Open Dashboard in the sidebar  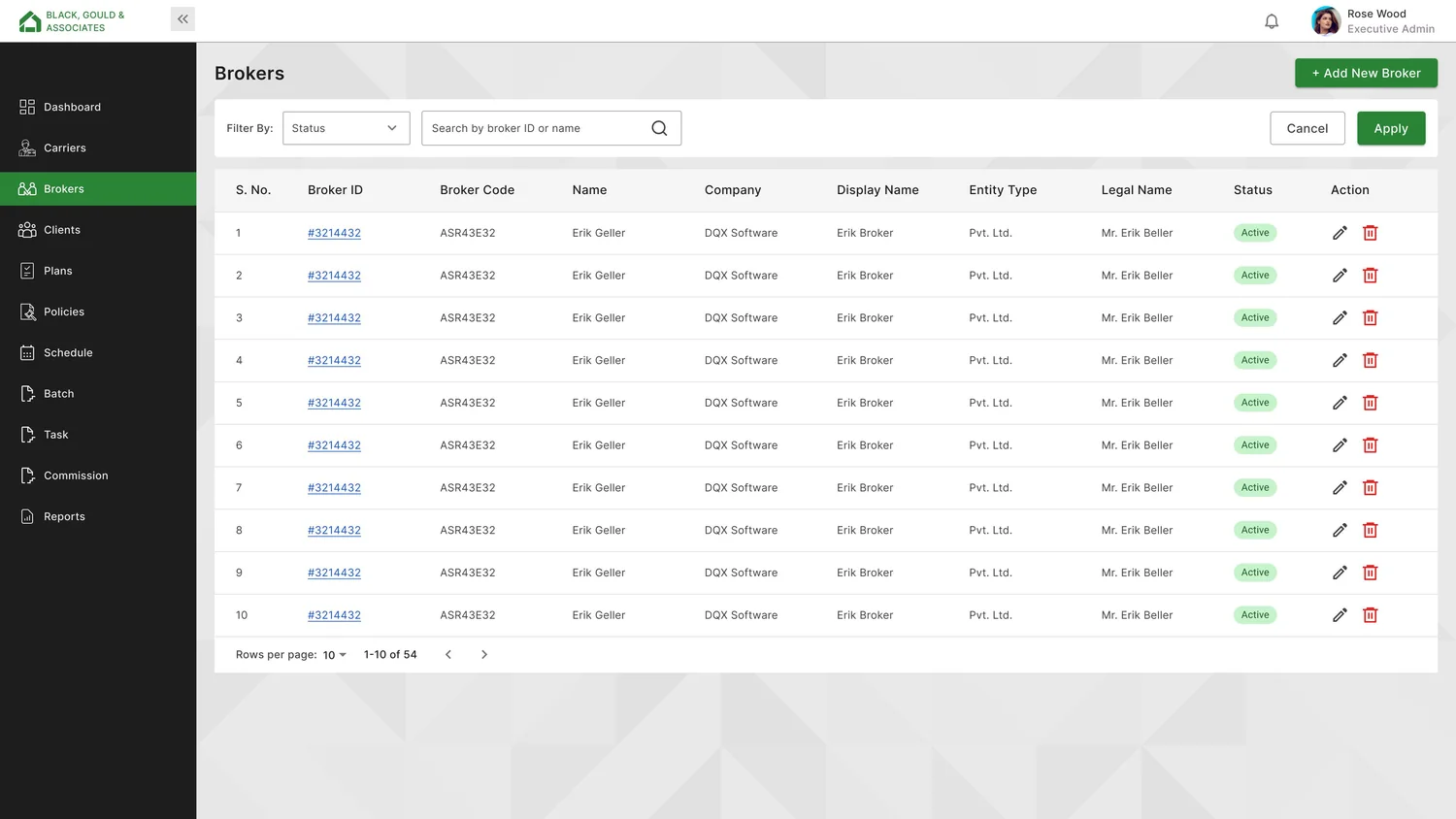click(x=98, y=107)
